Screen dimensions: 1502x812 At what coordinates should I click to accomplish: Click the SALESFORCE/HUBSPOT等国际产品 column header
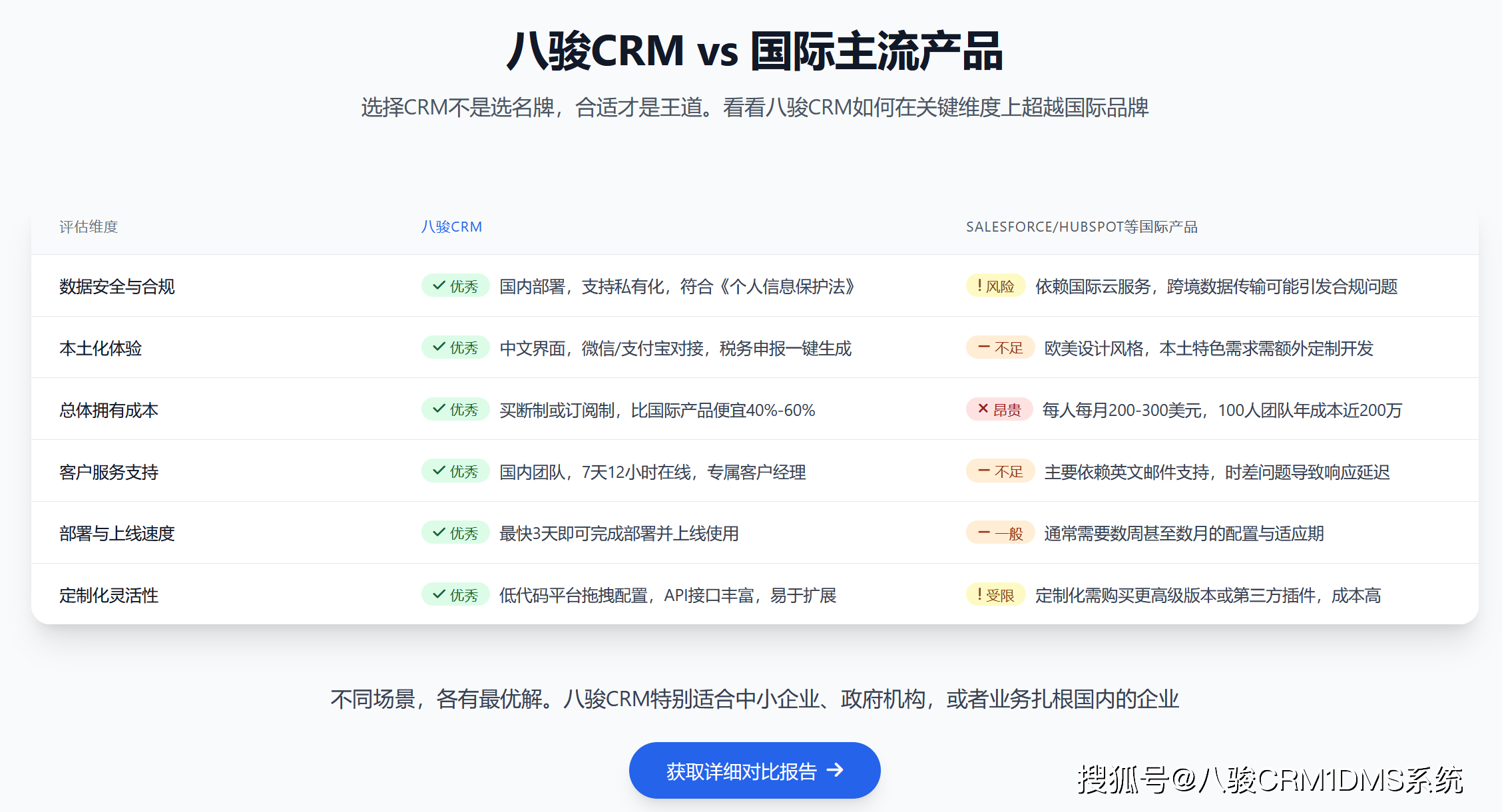(x=1081, y=227)
